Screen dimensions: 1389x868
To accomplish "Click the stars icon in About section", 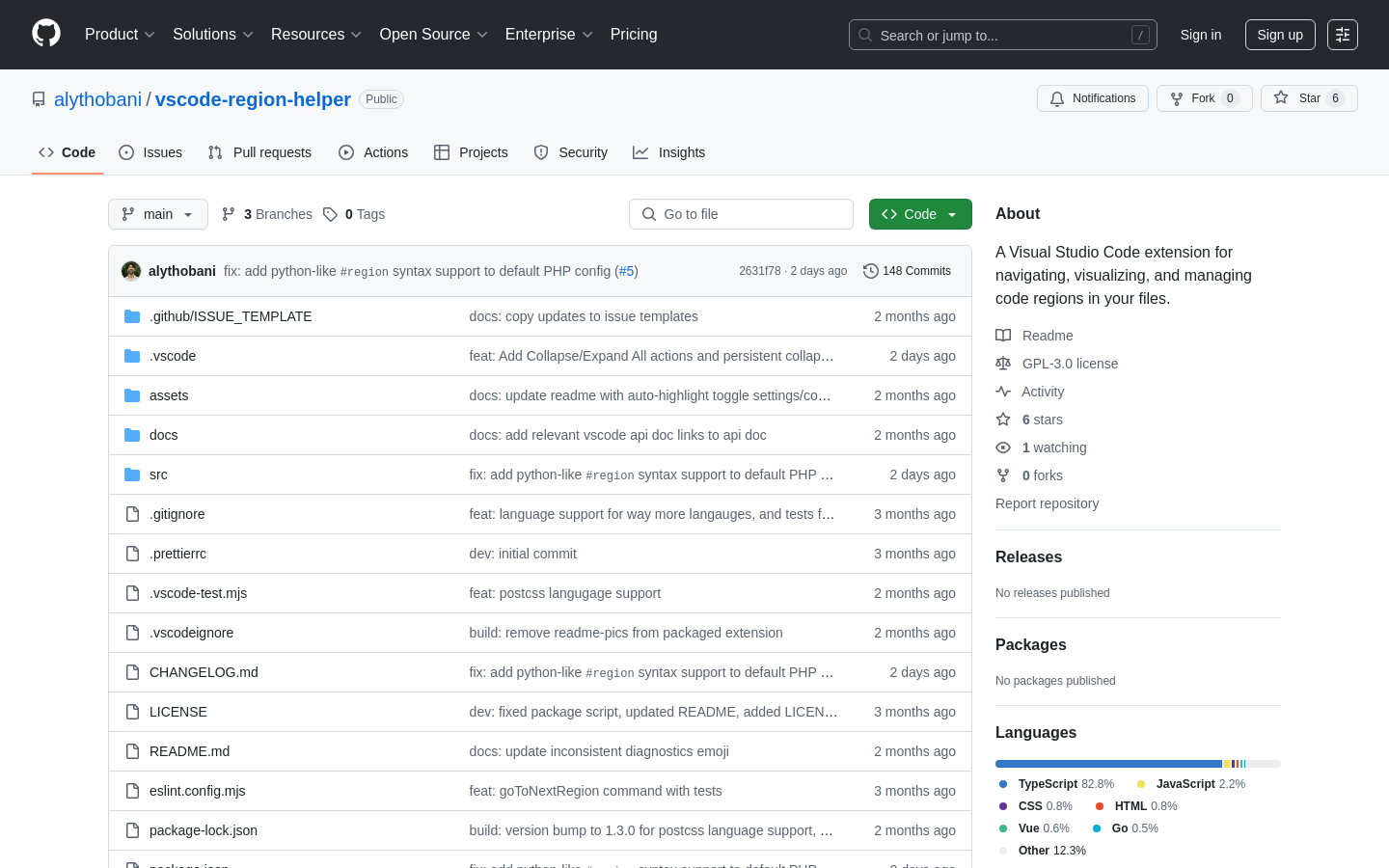I will pyautogui.click(x=1003, y=420).
